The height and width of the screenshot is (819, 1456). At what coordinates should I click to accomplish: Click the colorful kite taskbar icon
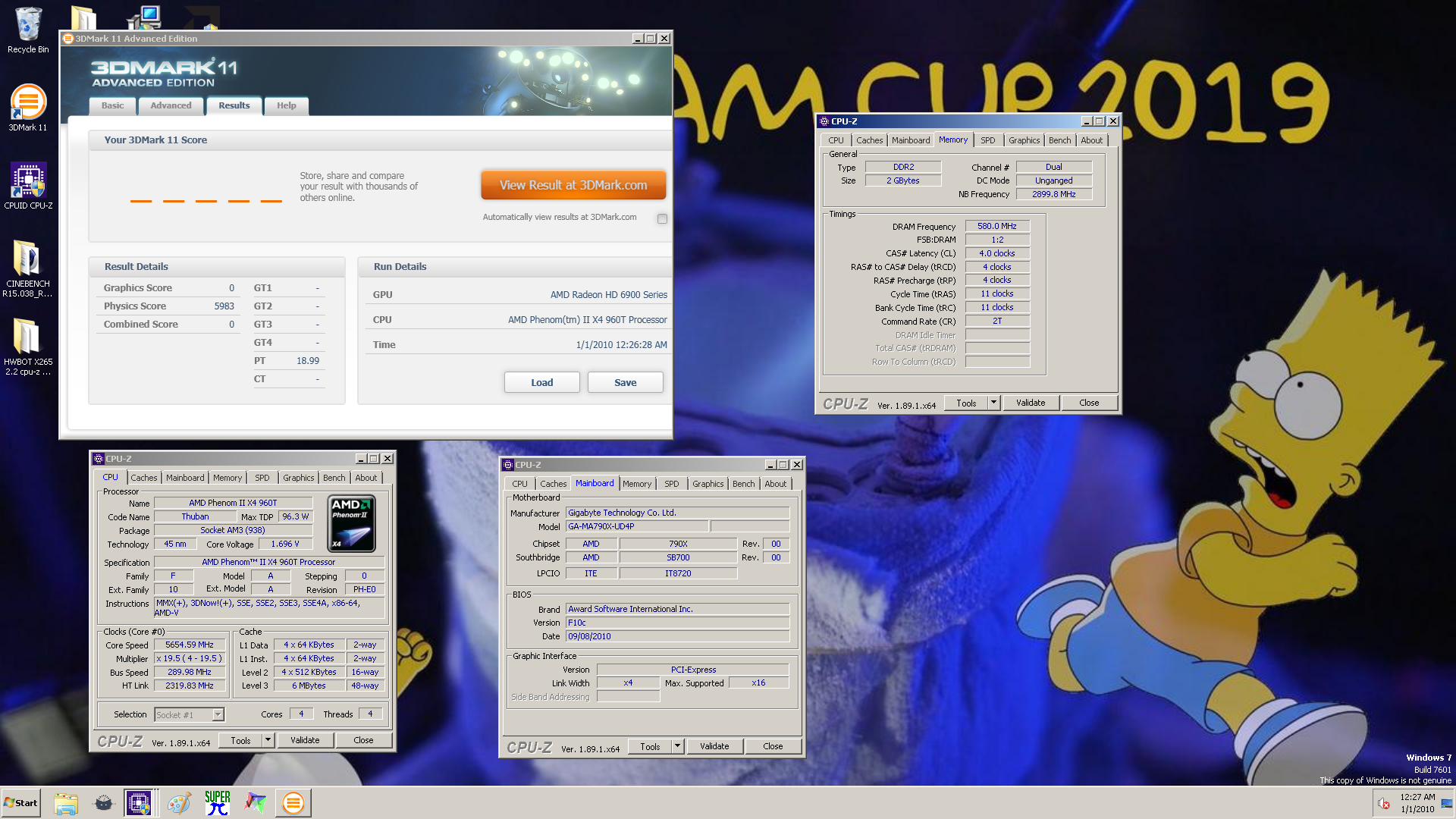point(255,803)
